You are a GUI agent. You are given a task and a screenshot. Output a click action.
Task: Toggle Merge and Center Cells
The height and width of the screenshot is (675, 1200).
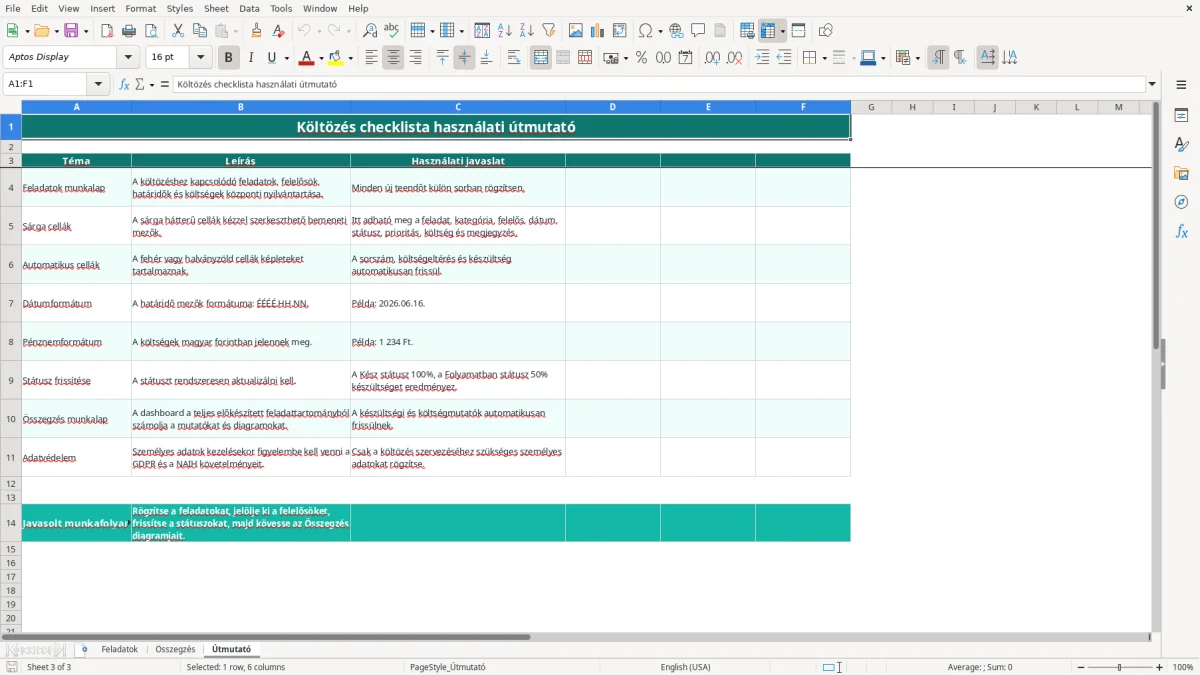[541, 58]
